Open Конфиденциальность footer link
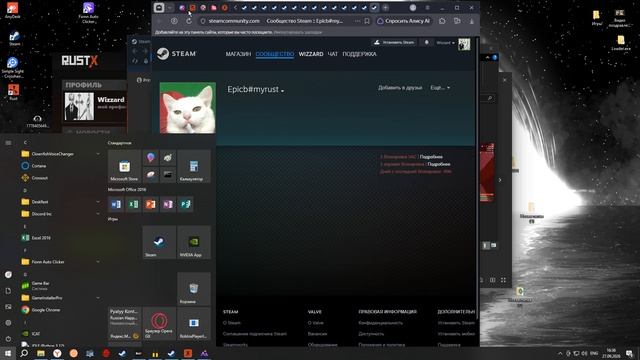 tap(380, 323)
